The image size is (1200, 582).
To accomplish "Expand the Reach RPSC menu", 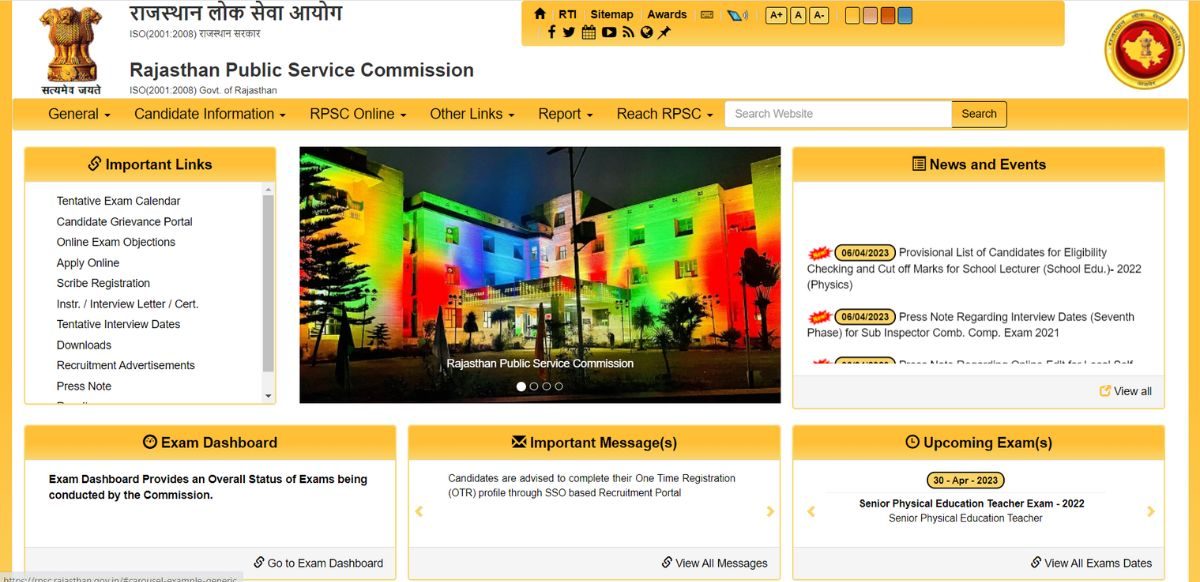I will (665, 114).
